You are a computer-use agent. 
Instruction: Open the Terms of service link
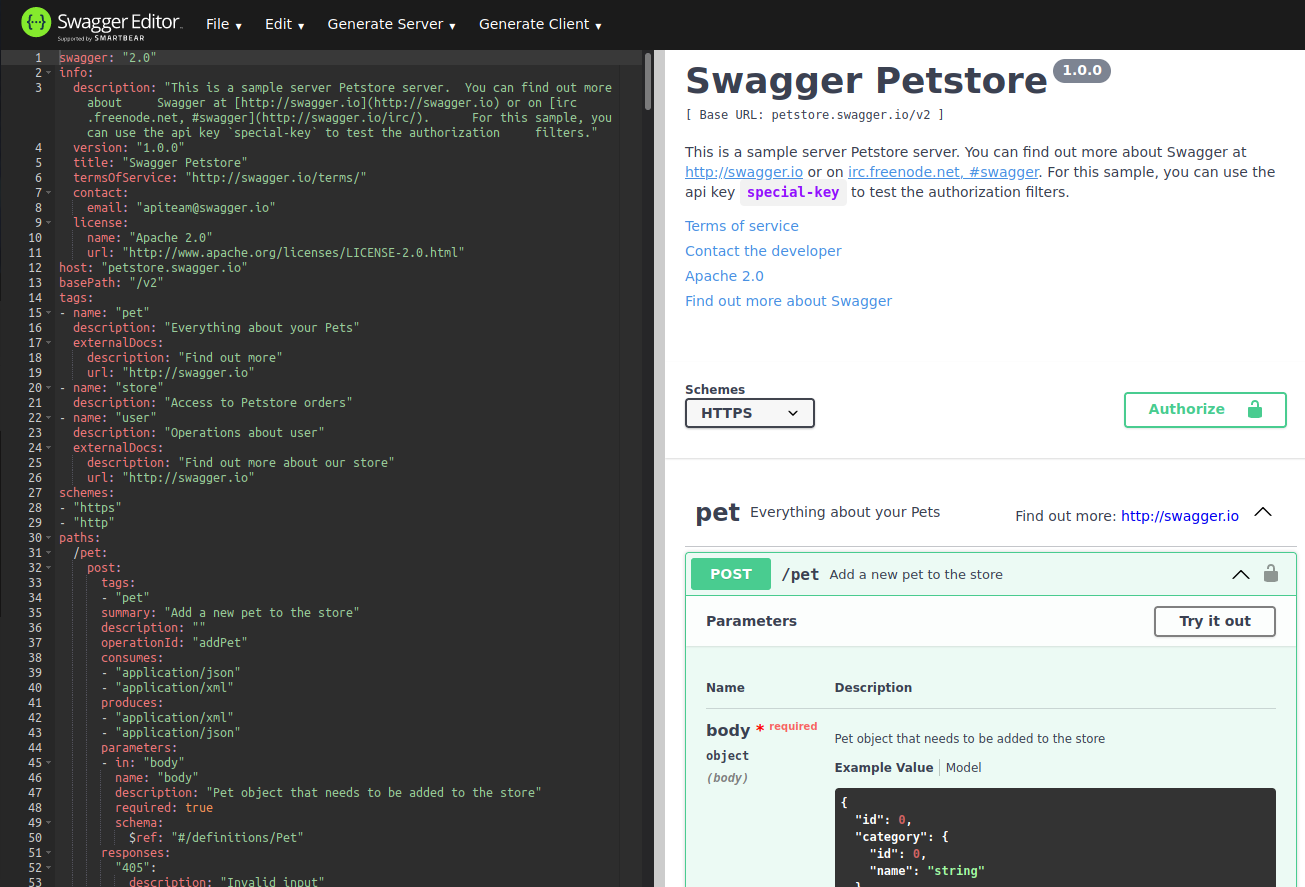coord(741,226)
